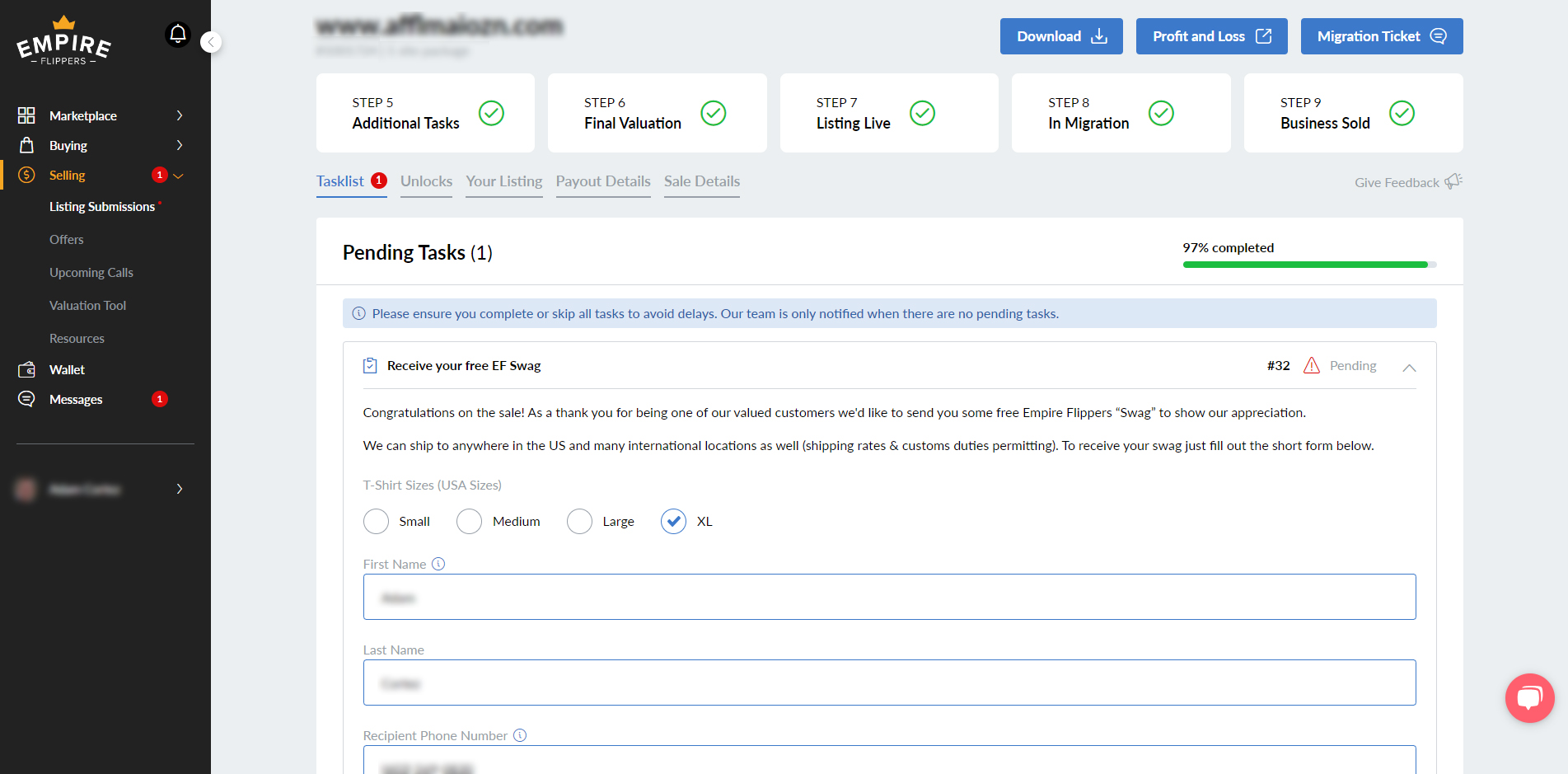Click the Give Feedback megaphone icon
The image size is (1568, 774).
pyautogui.click(x=1453, y=181)
